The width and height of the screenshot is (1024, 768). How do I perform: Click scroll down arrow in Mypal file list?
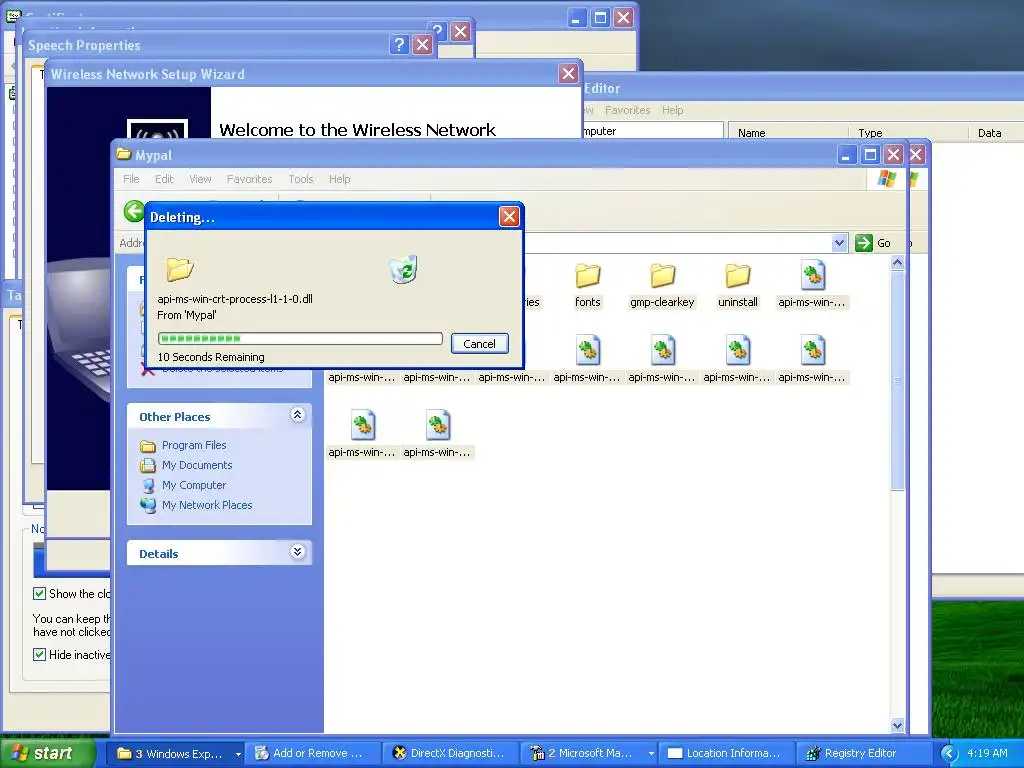coord(897,725)
